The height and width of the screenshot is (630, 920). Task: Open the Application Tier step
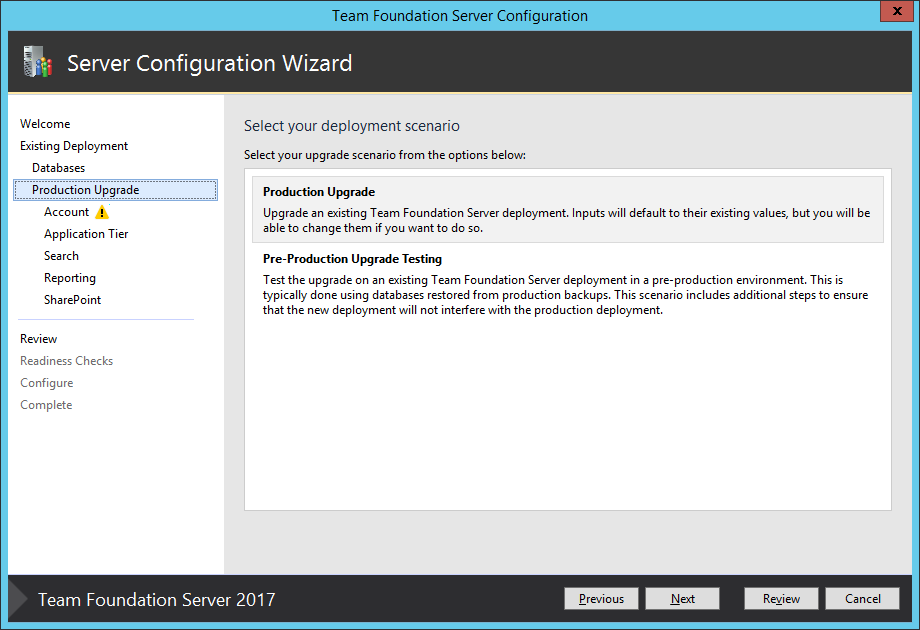[86, 234]
